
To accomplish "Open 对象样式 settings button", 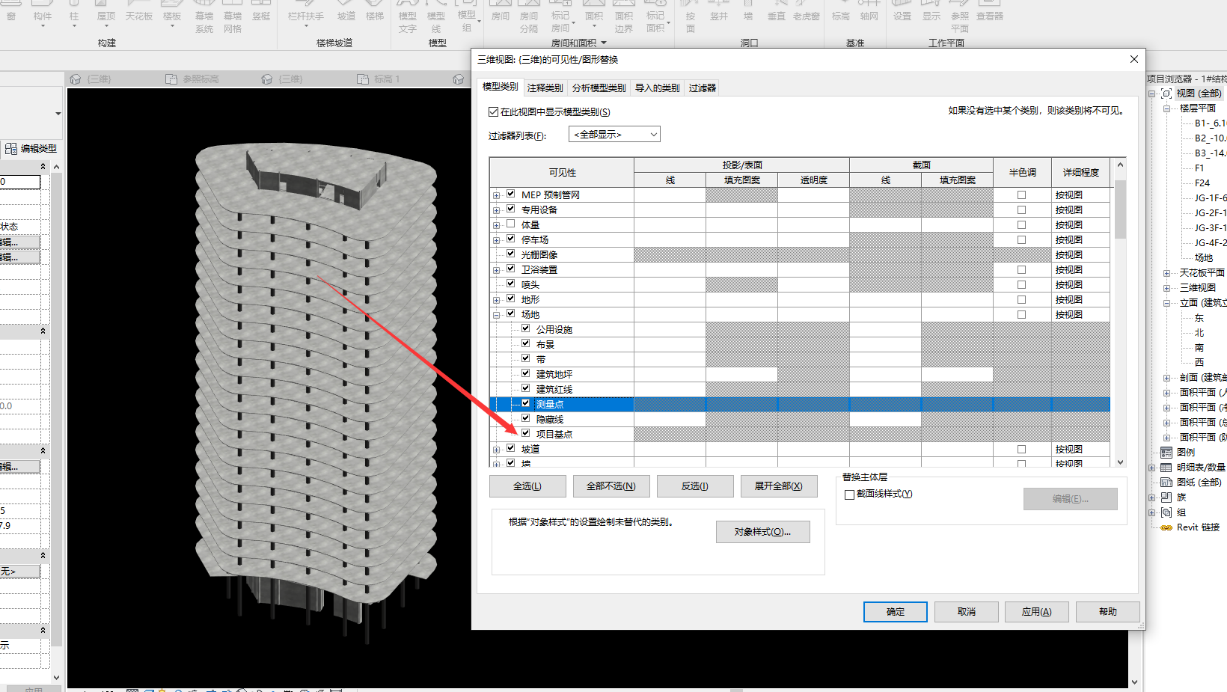I will tap(763, 531).
